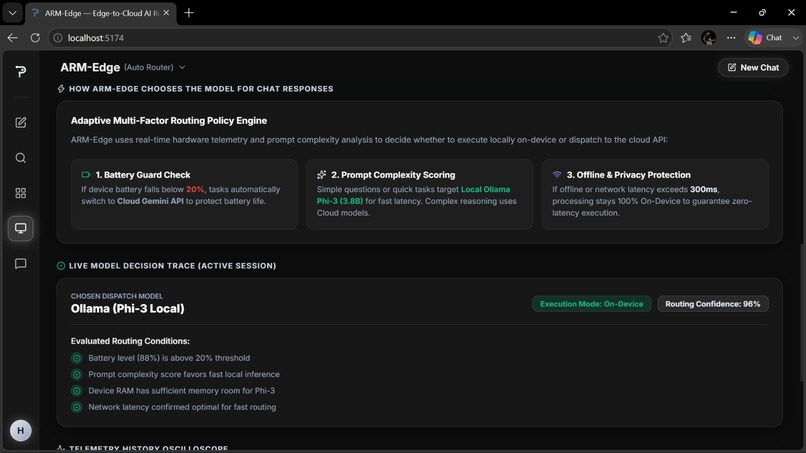
Task: Open the Copilot Chat button
Action: (x=765, y=38)
